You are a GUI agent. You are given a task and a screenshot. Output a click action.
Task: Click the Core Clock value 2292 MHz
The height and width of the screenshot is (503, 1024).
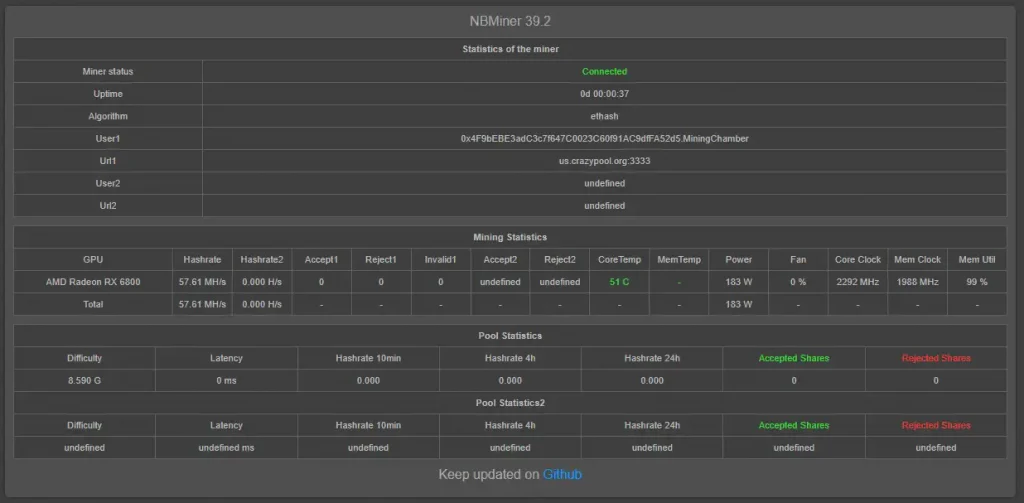pyautogui.click(x=858, y=282)
